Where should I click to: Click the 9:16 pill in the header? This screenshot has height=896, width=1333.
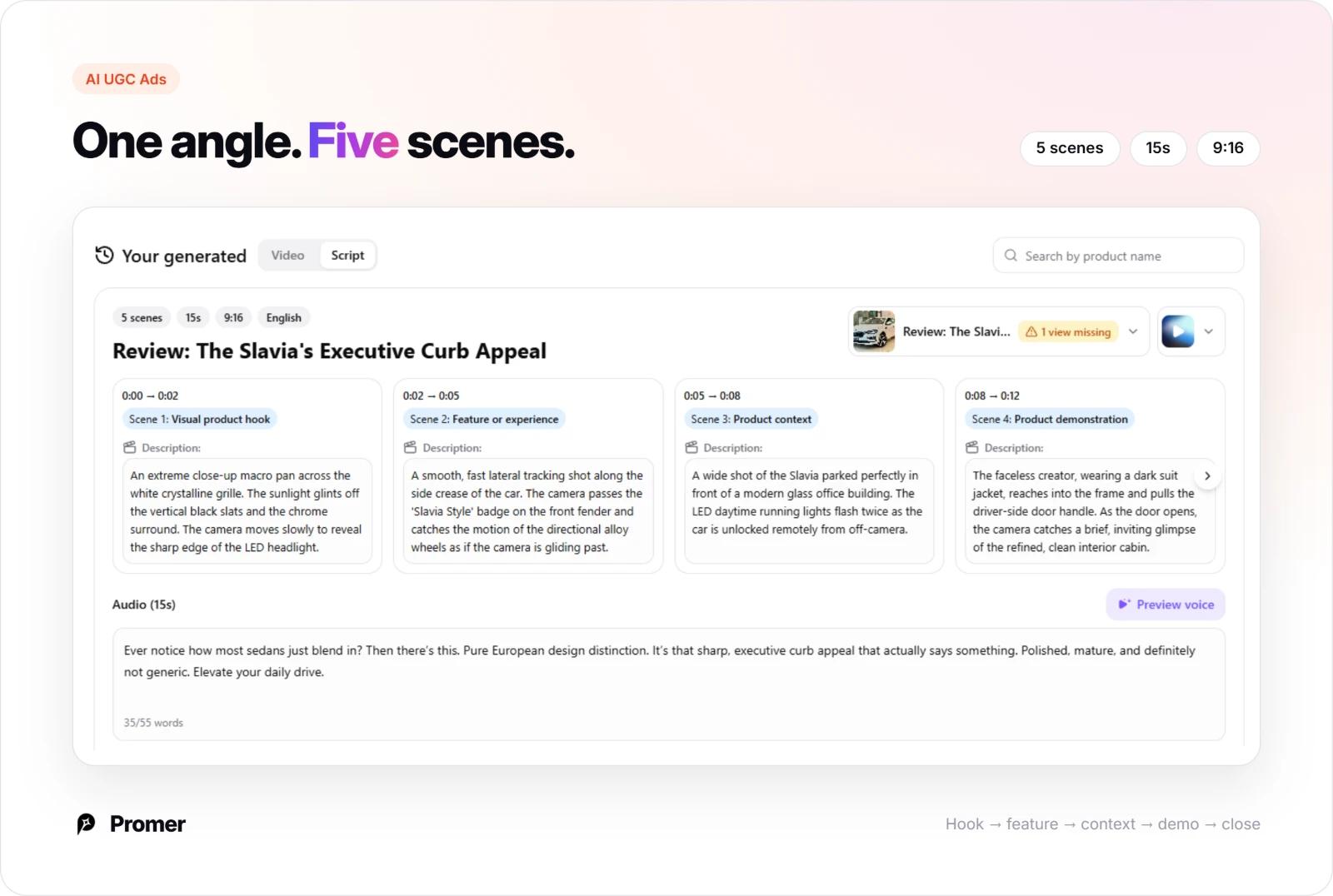click(x=1228, y=148)
